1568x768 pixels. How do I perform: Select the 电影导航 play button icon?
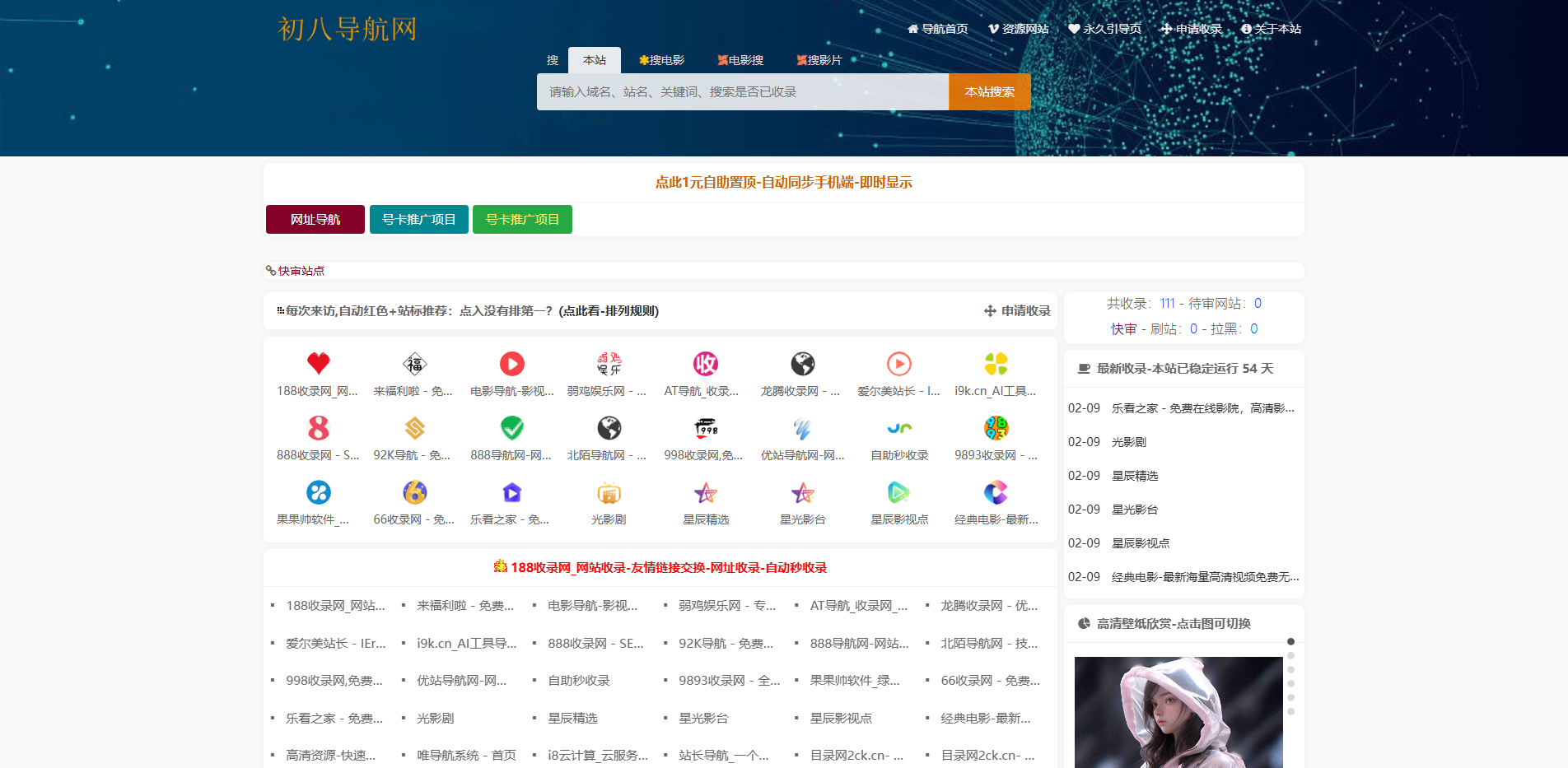[x=511, y=362]
